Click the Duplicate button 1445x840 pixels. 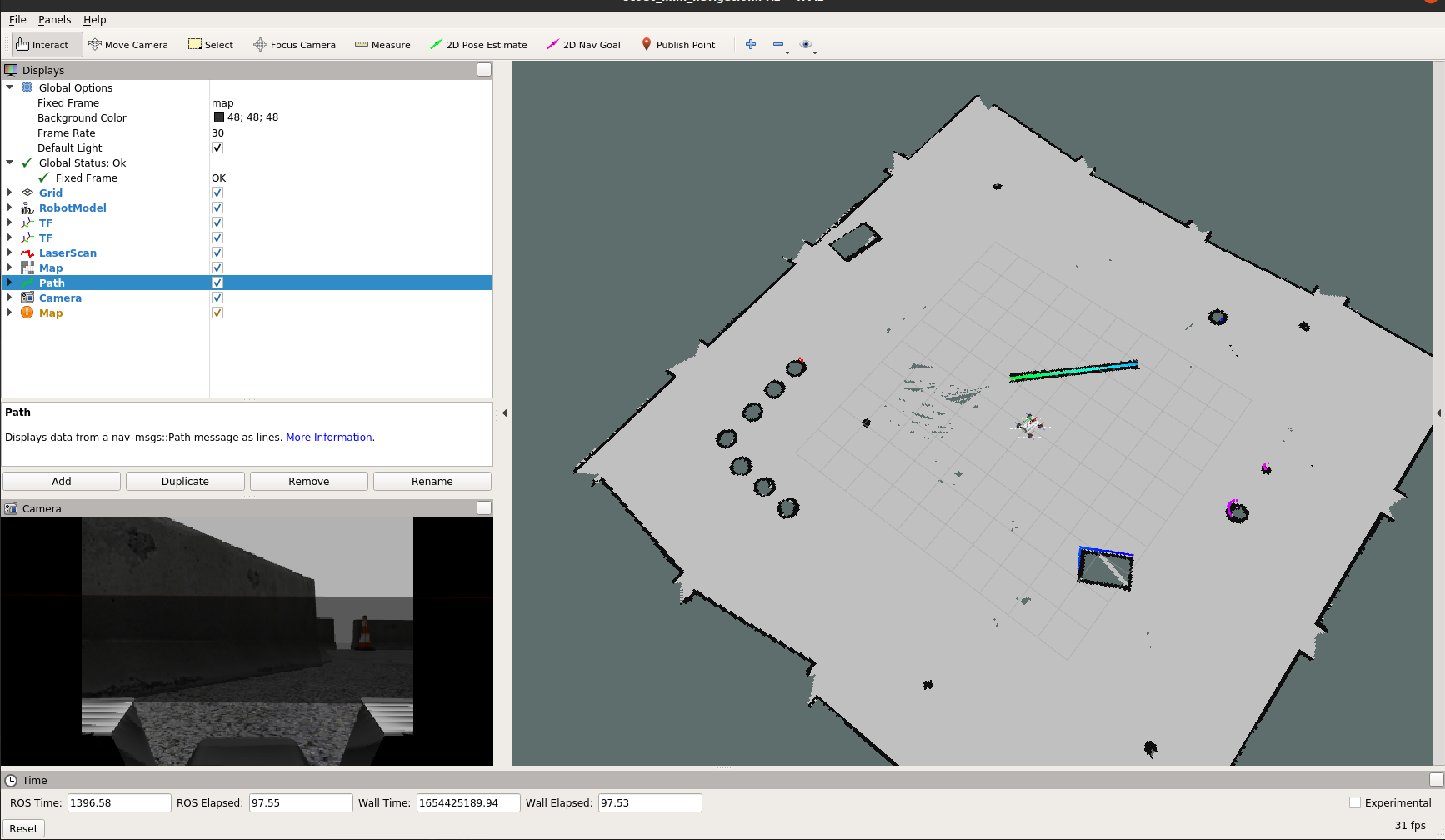(x=185, y=482)
